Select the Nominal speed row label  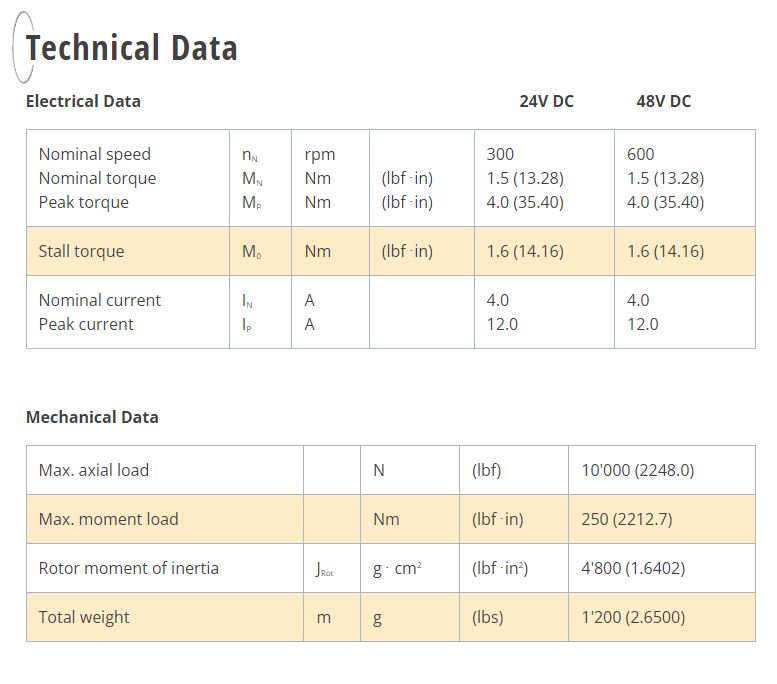point(95,154)
